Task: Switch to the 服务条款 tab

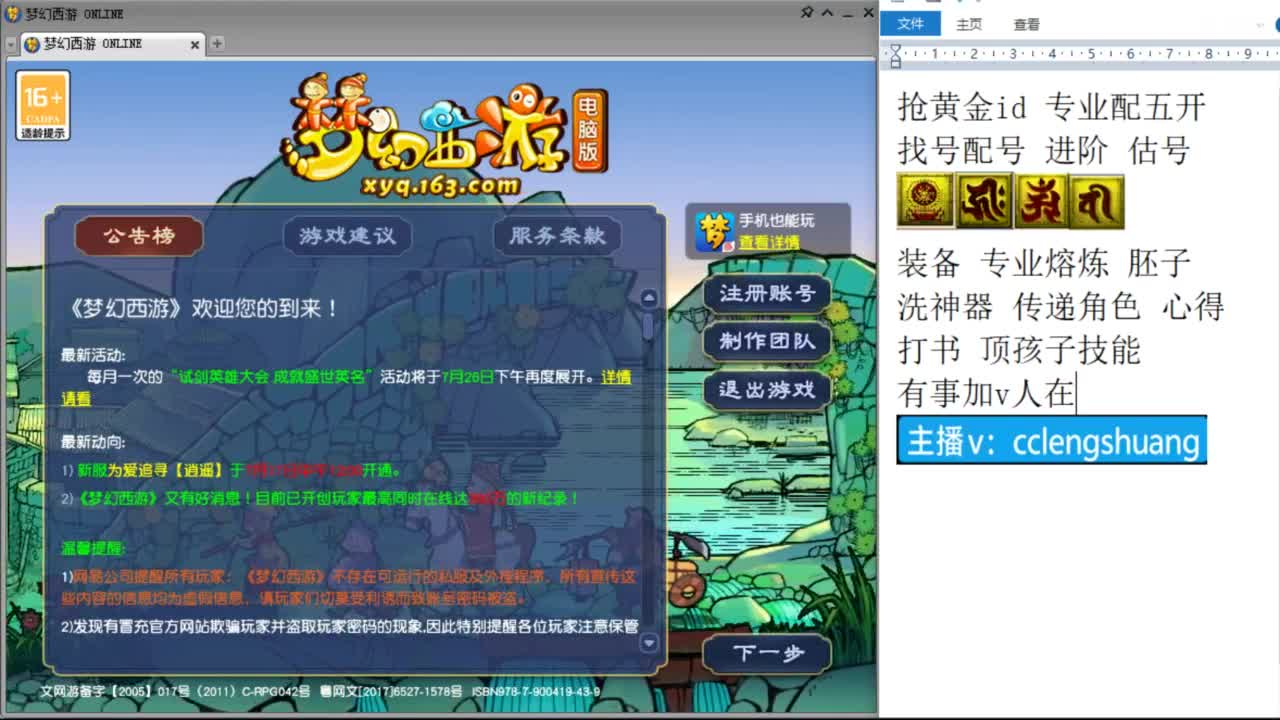Action: [x=557, y=236]
